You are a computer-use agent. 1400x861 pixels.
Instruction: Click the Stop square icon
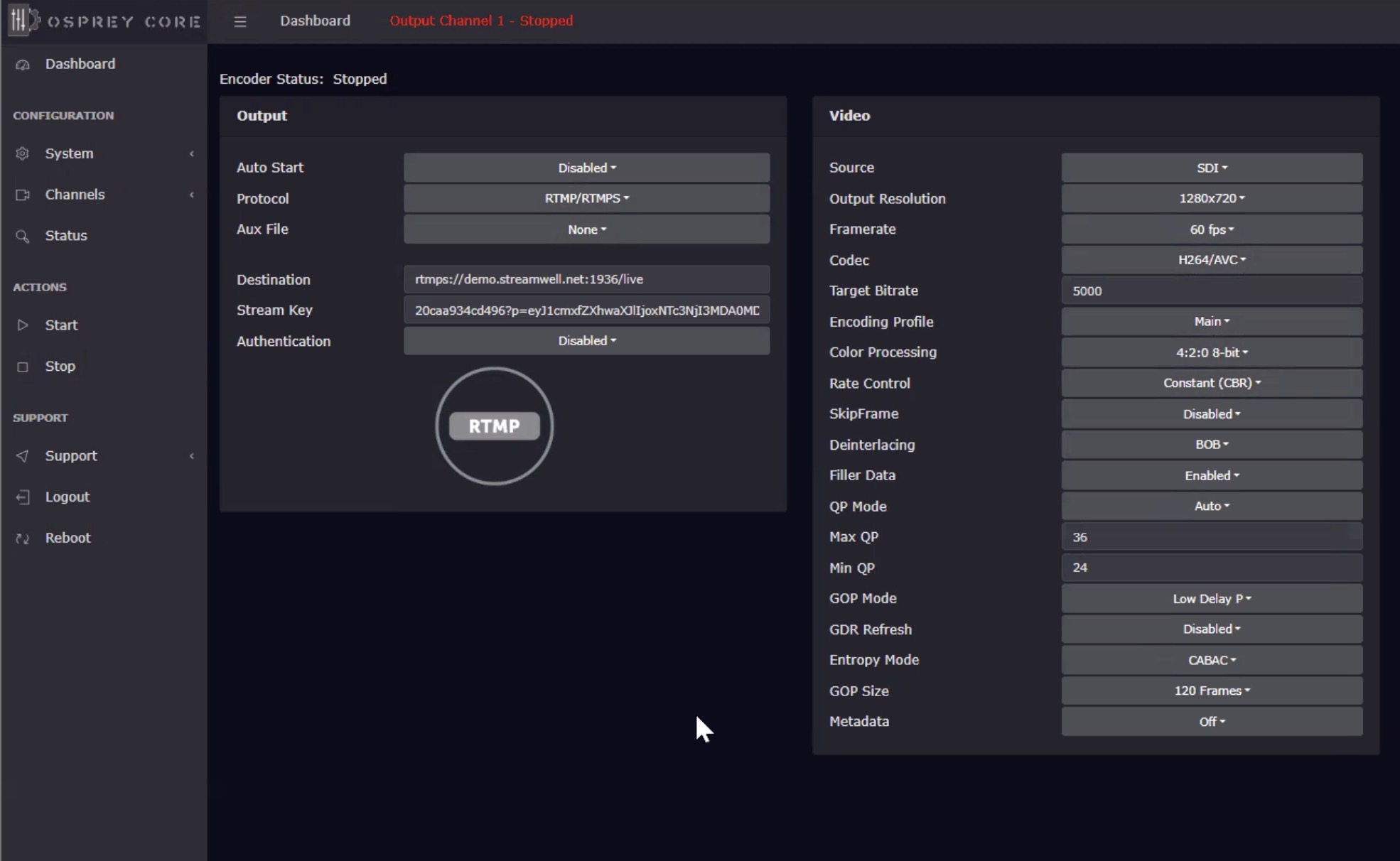23,367
